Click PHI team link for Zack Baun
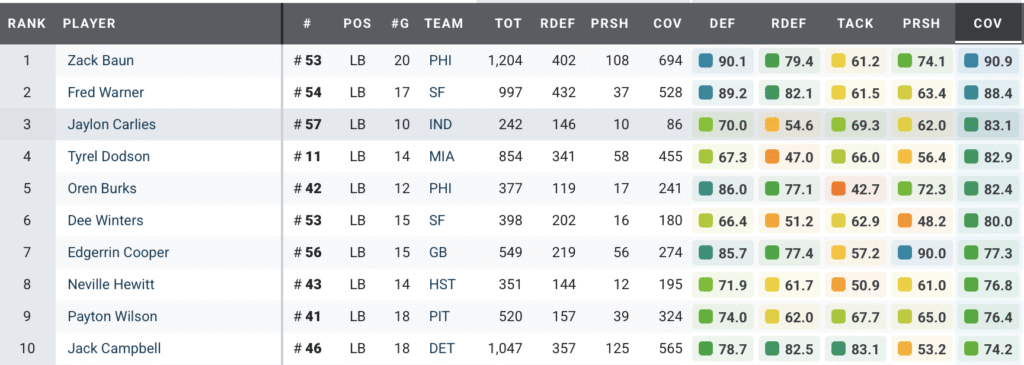1024x365 pixels. [x=440, y=61]
